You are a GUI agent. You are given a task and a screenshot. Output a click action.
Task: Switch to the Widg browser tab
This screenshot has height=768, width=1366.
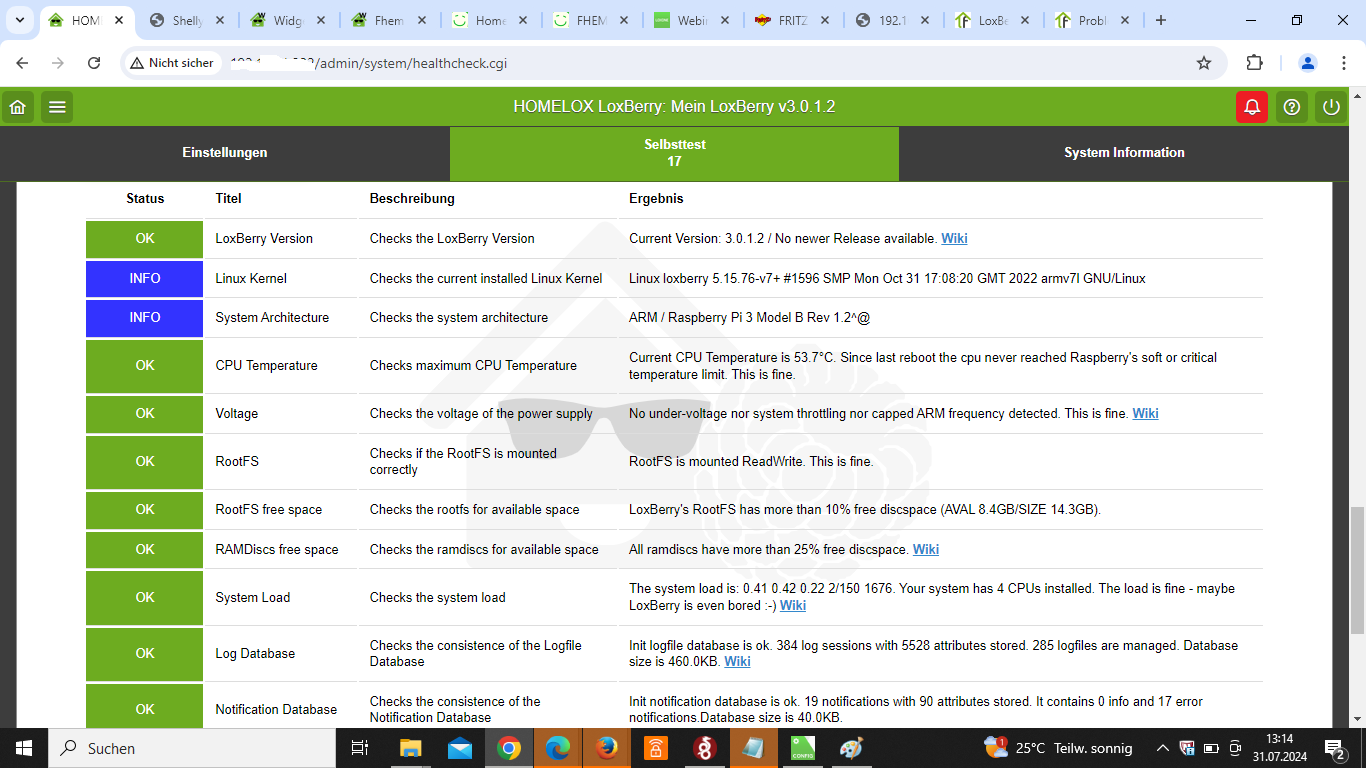point(289,20)
